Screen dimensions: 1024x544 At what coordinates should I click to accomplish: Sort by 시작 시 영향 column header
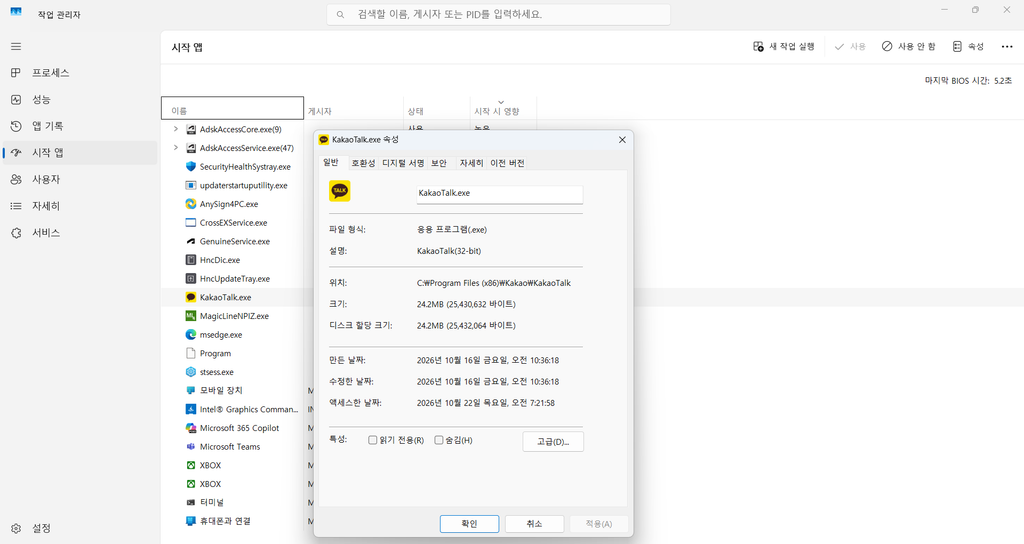pyautogui.click(x=503, y=108)
